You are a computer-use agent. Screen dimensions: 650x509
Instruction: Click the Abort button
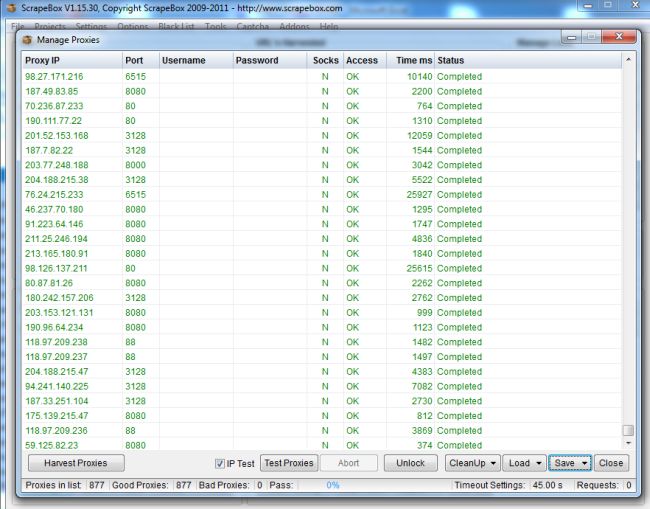point(349,463)
